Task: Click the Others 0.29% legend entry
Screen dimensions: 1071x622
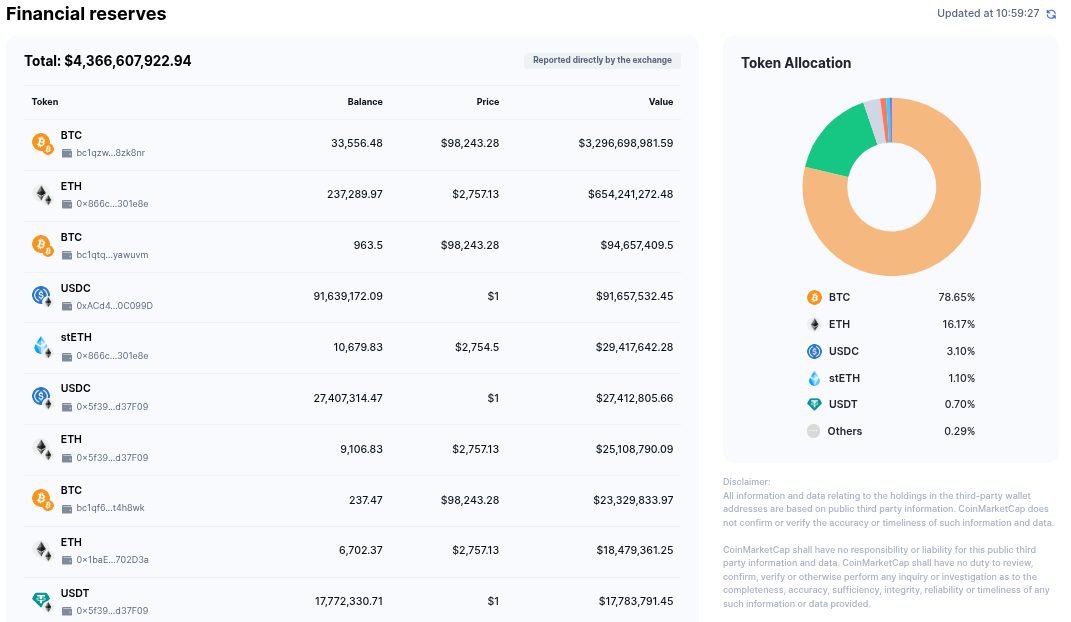Action: pyautogui.click(x=891, y=431)
